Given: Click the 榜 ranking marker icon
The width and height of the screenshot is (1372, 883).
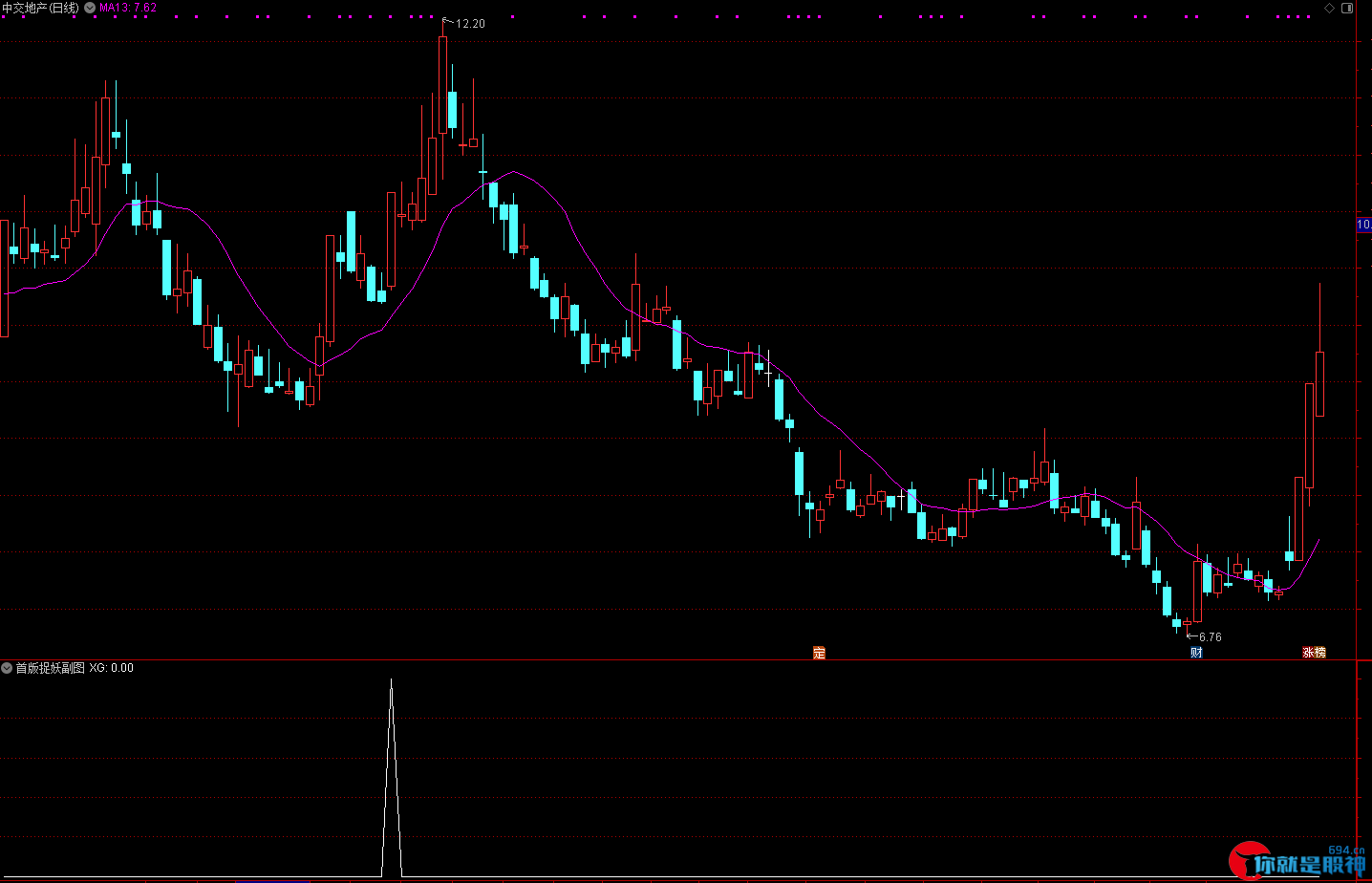Looking at the screenshot, I should (x=1320, y=653).
